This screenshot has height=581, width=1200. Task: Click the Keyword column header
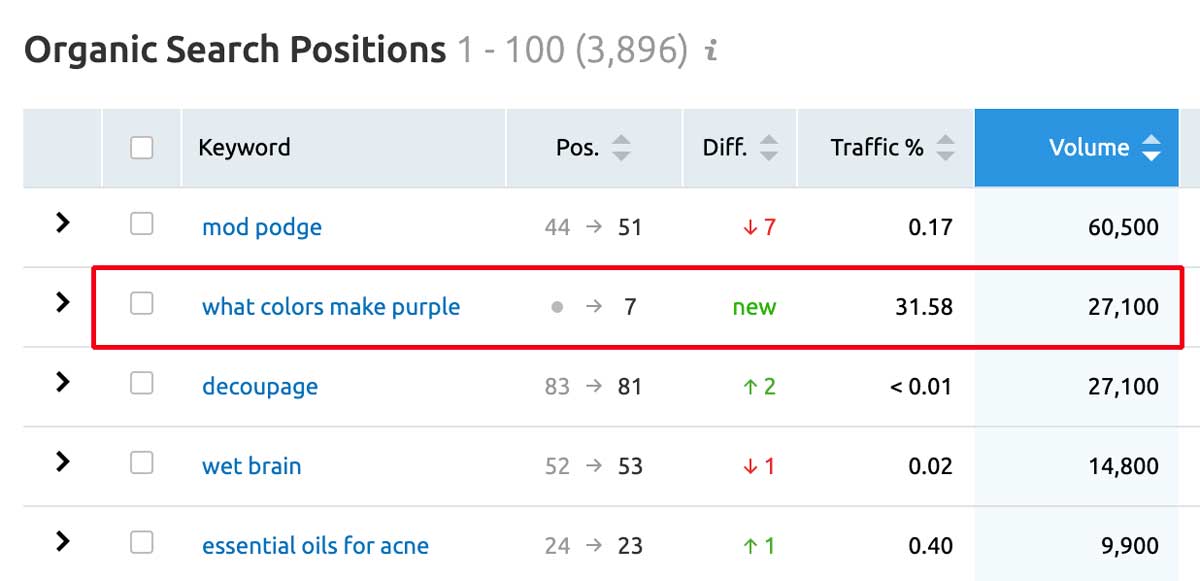[x=244, y=148]
